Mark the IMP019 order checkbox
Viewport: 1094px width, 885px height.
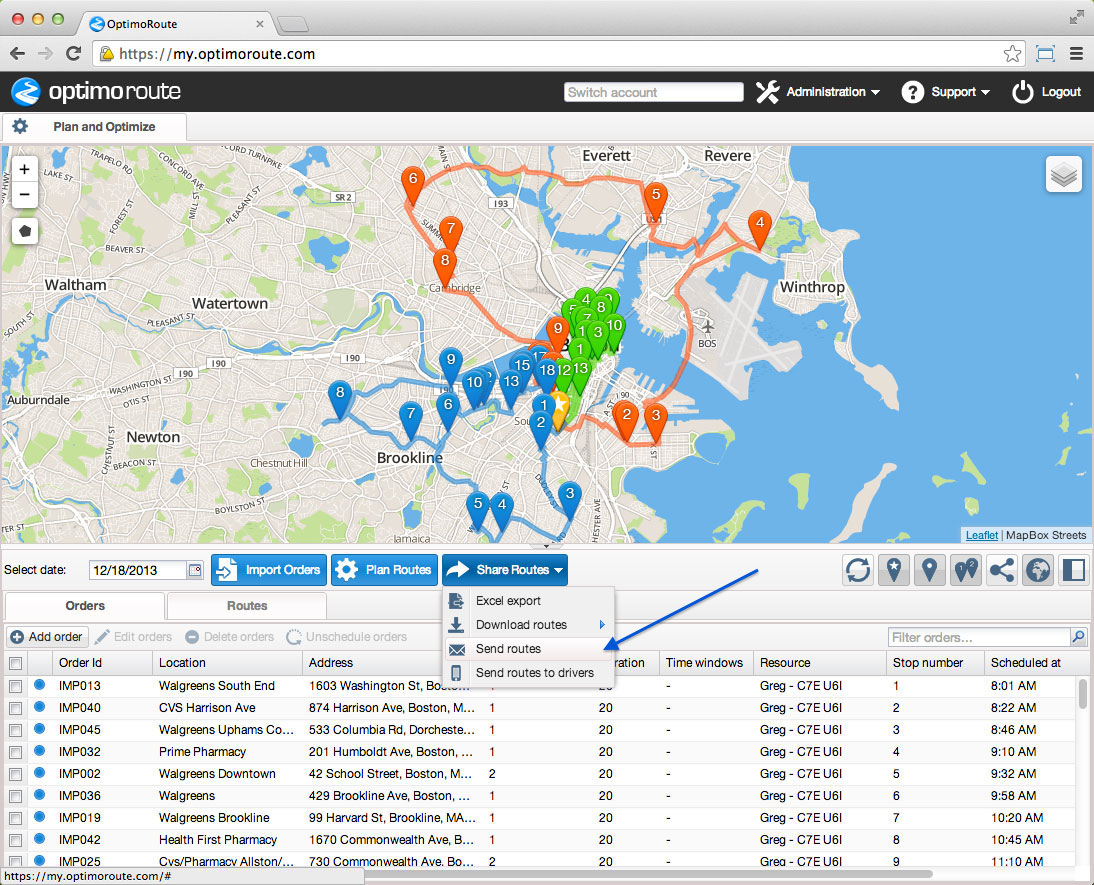(15, 818)
